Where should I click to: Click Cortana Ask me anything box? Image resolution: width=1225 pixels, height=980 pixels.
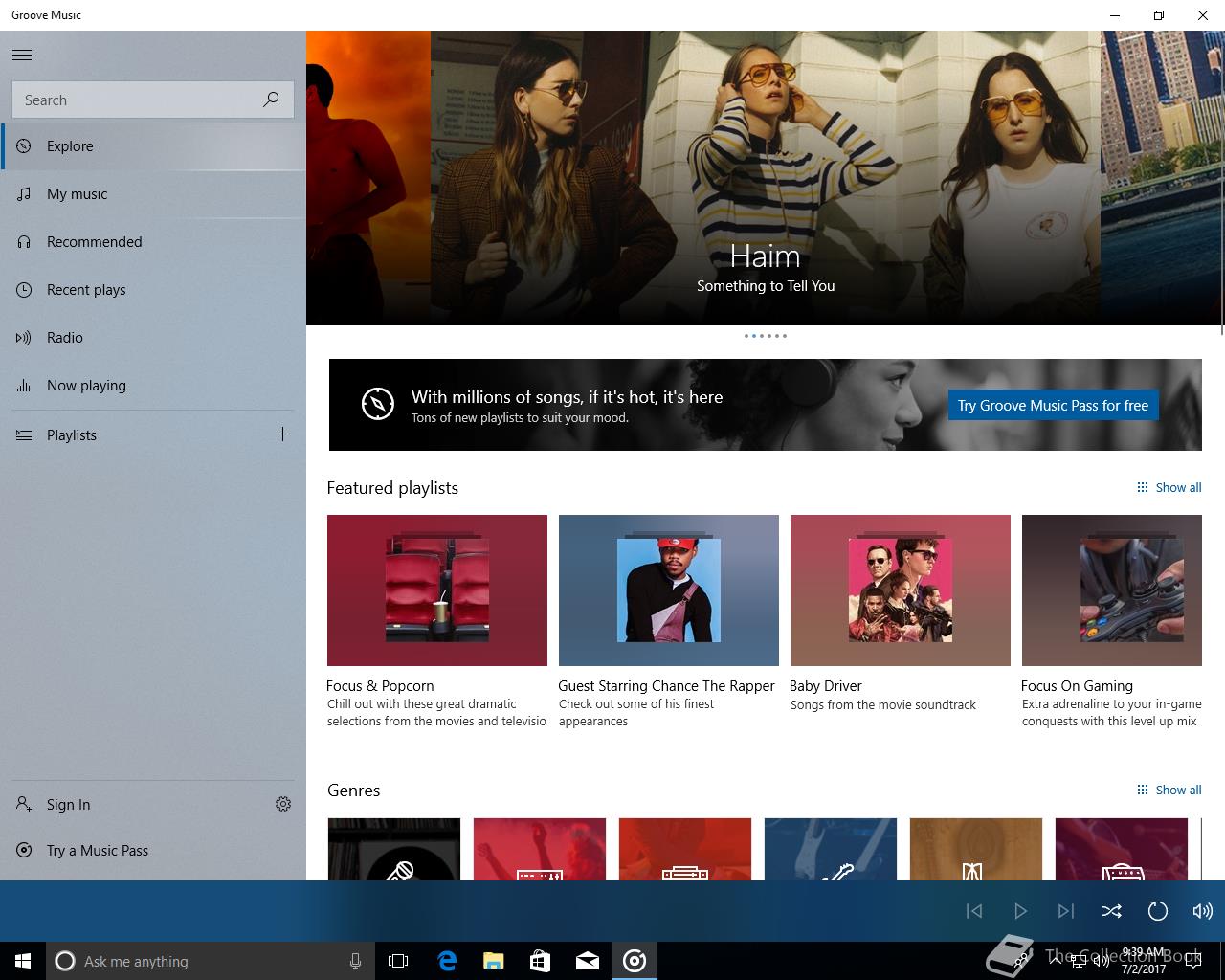point(210,961)
